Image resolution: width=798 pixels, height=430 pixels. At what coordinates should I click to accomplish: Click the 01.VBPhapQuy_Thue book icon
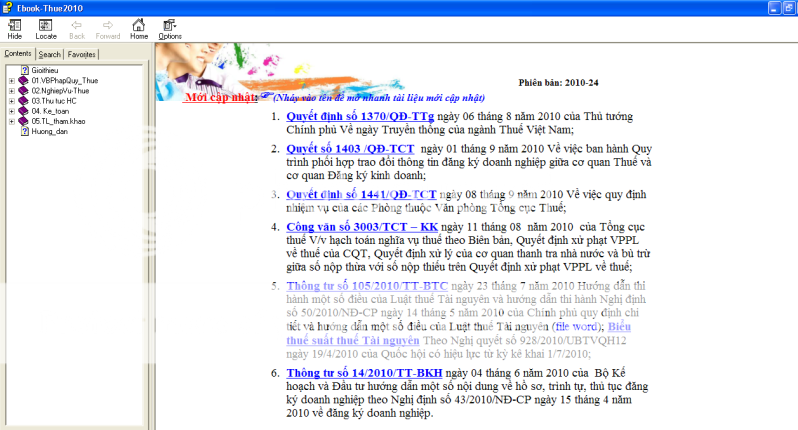point(23,80)
